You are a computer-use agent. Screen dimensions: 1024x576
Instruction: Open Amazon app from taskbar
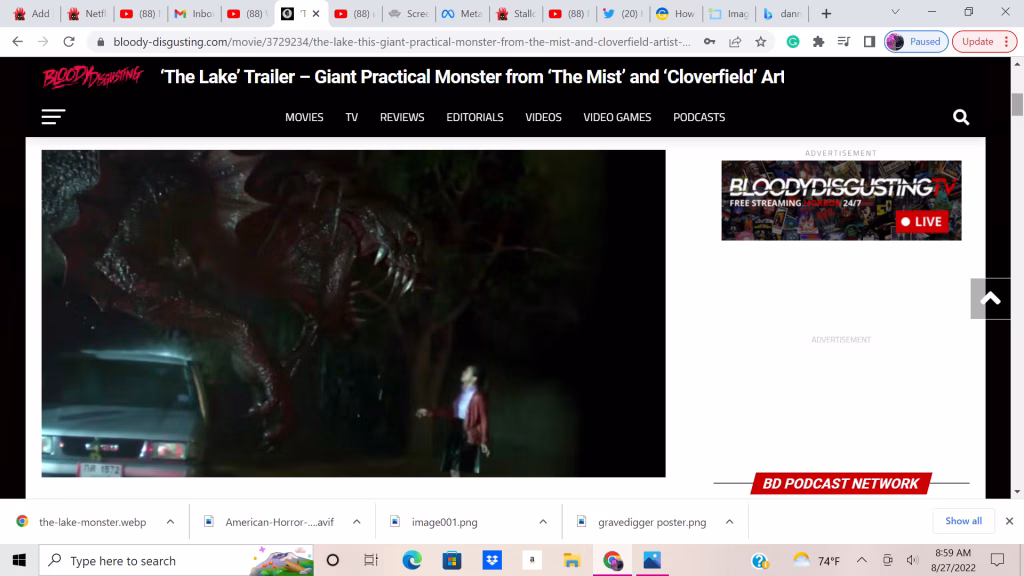532,560
